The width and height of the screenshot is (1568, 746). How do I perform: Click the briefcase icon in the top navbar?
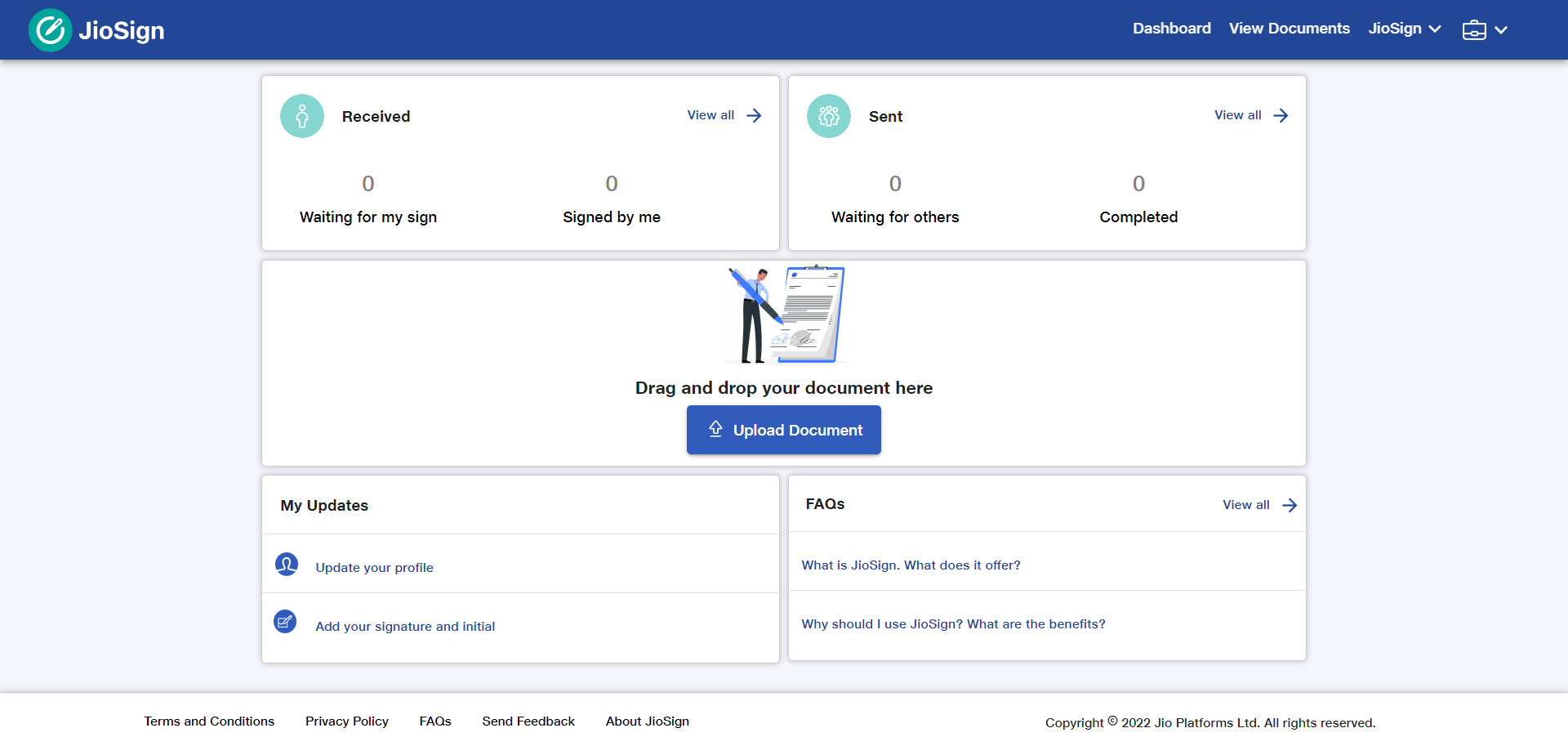pyautogui.click(x=1473, y=29)
